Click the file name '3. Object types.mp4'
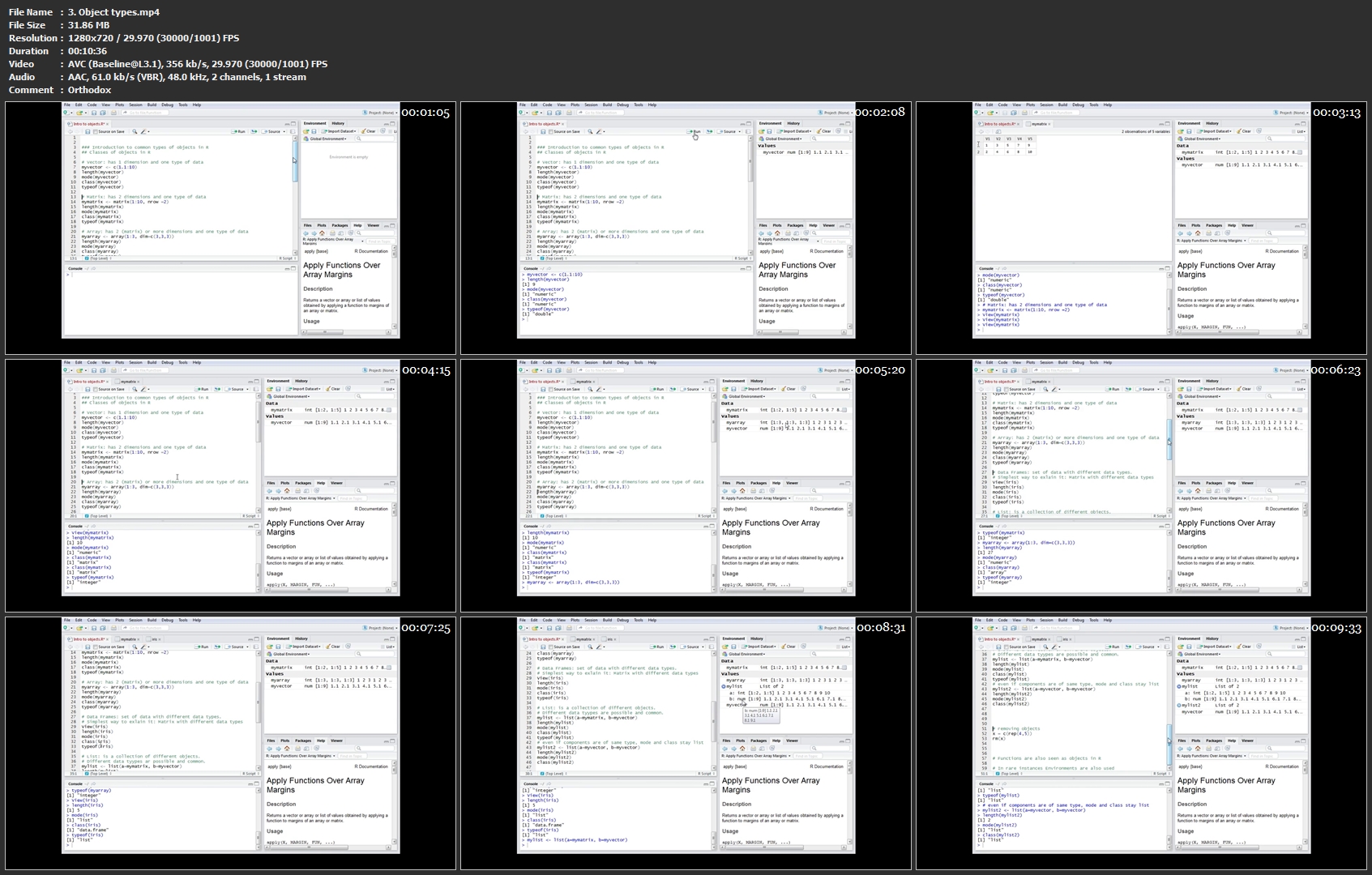Viewport: 1372px width, 875px height. click(113, 12)
